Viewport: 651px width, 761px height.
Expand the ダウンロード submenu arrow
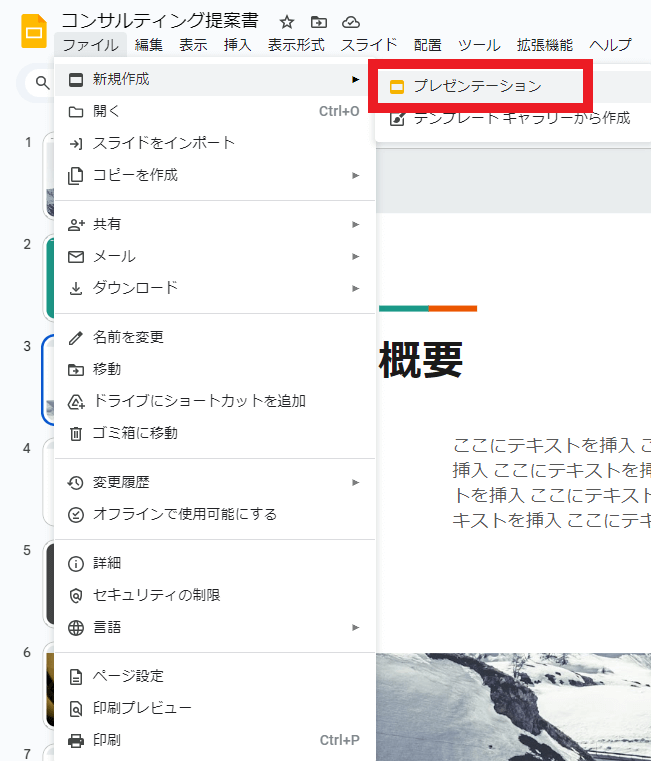[x=356, y=289]
